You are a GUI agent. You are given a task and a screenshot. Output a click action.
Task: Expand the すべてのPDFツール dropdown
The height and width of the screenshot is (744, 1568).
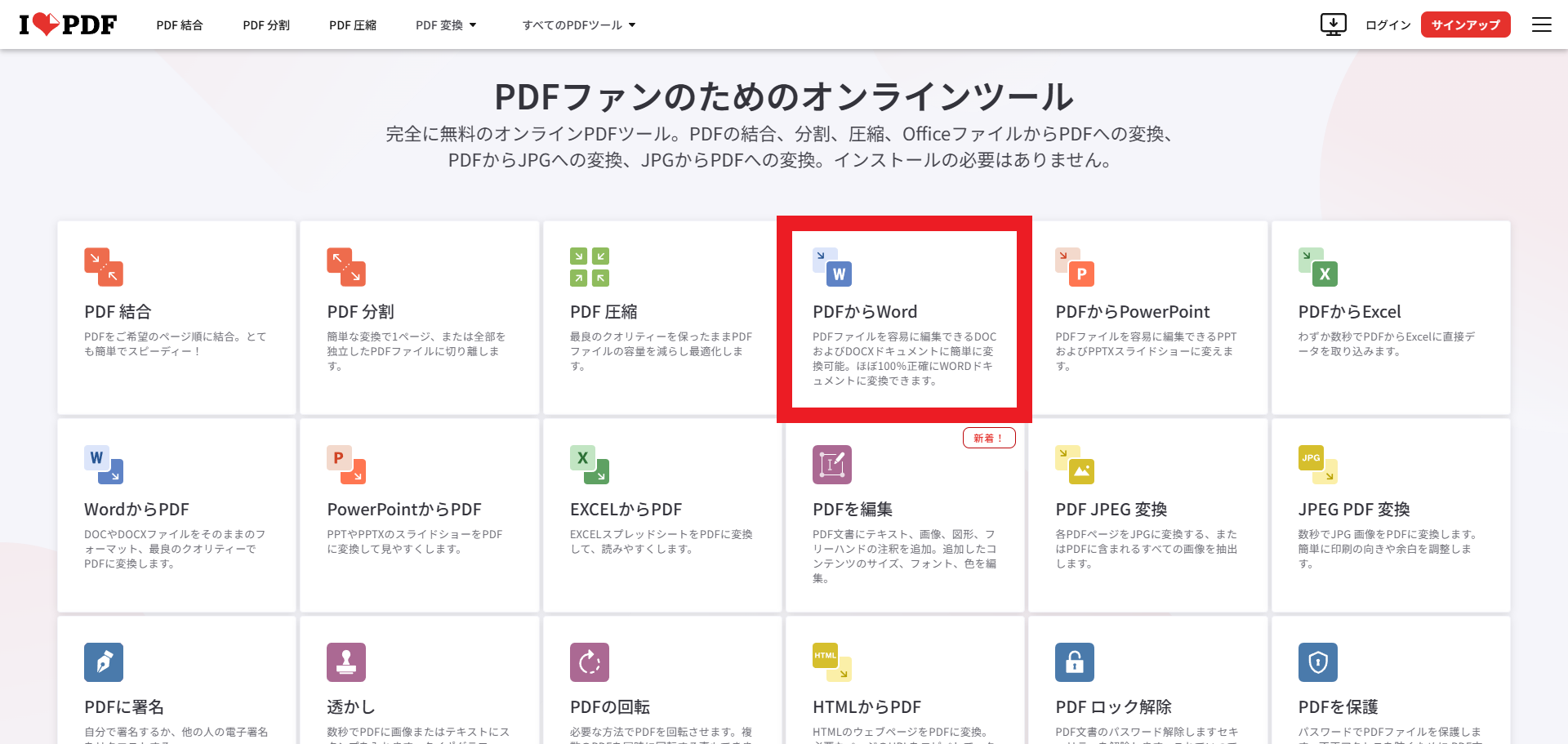tap(579, 25)
